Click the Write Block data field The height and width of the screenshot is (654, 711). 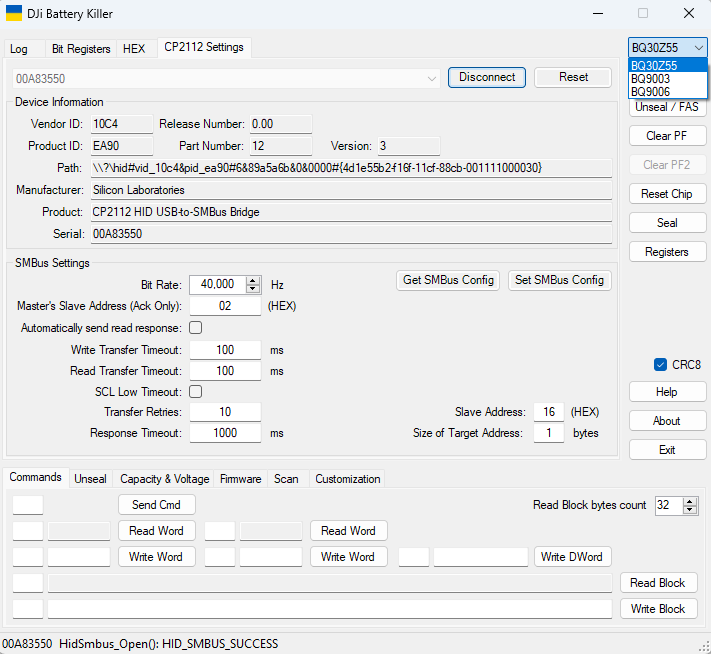point(330,609)
